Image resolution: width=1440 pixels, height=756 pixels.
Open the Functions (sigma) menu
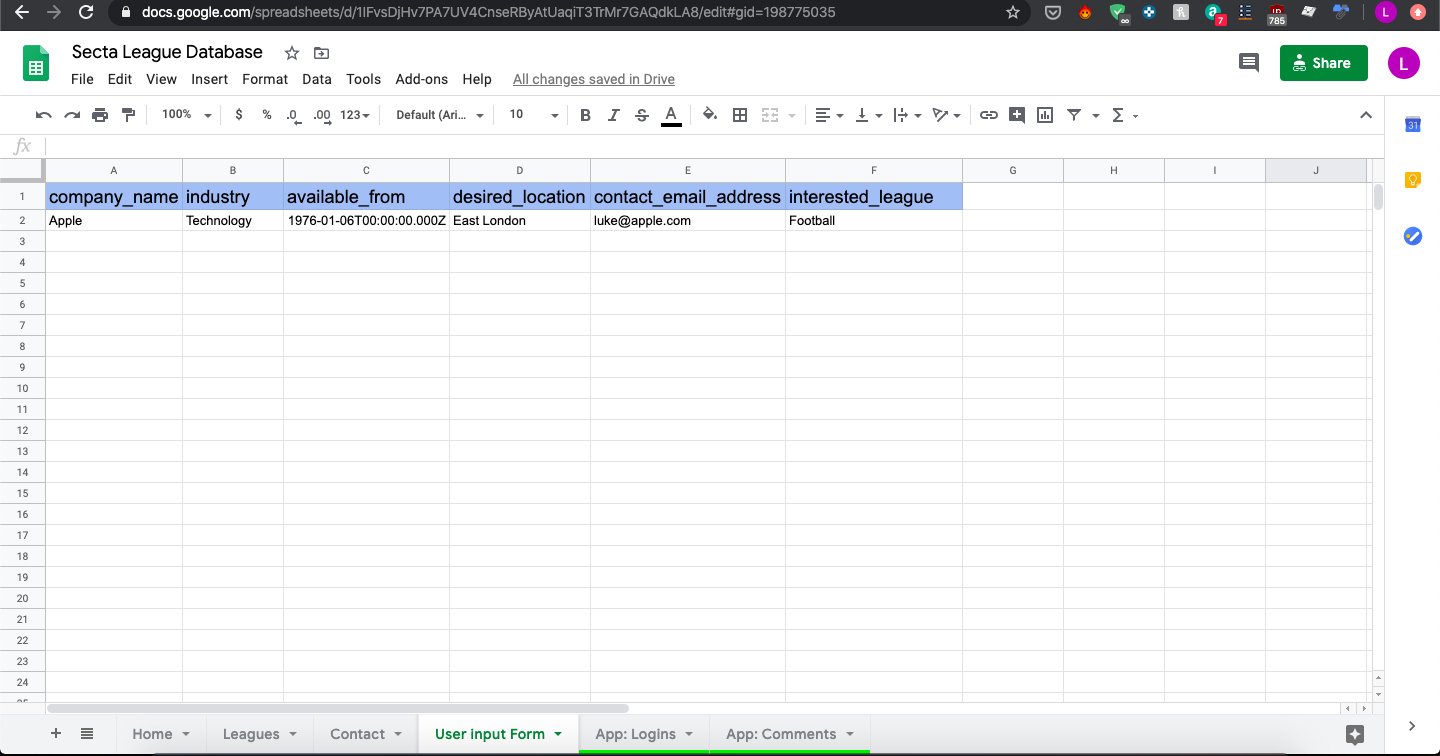[1119, 114]
